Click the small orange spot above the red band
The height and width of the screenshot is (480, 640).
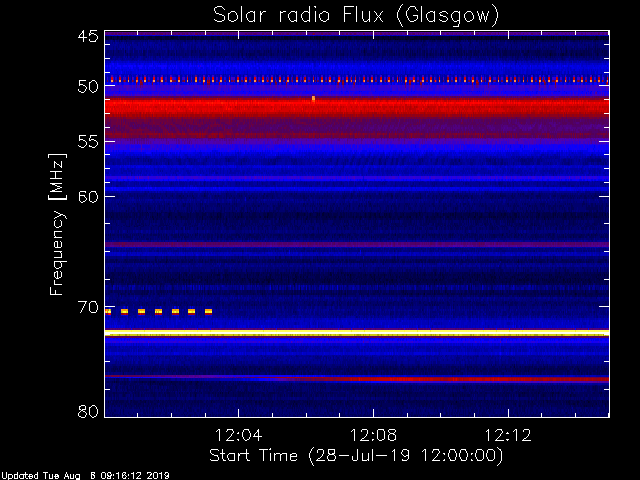click(313, 98)
